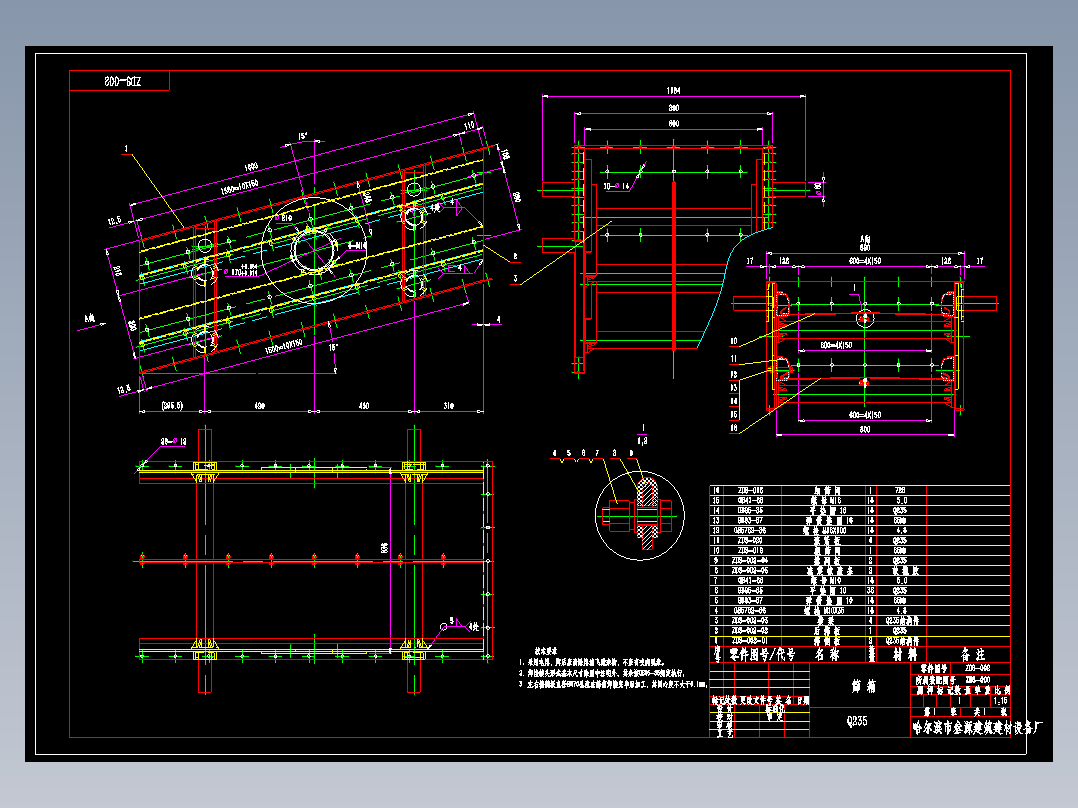
Task: Click the 1:15 scale value in title block
Action: tap(1000, 701)
